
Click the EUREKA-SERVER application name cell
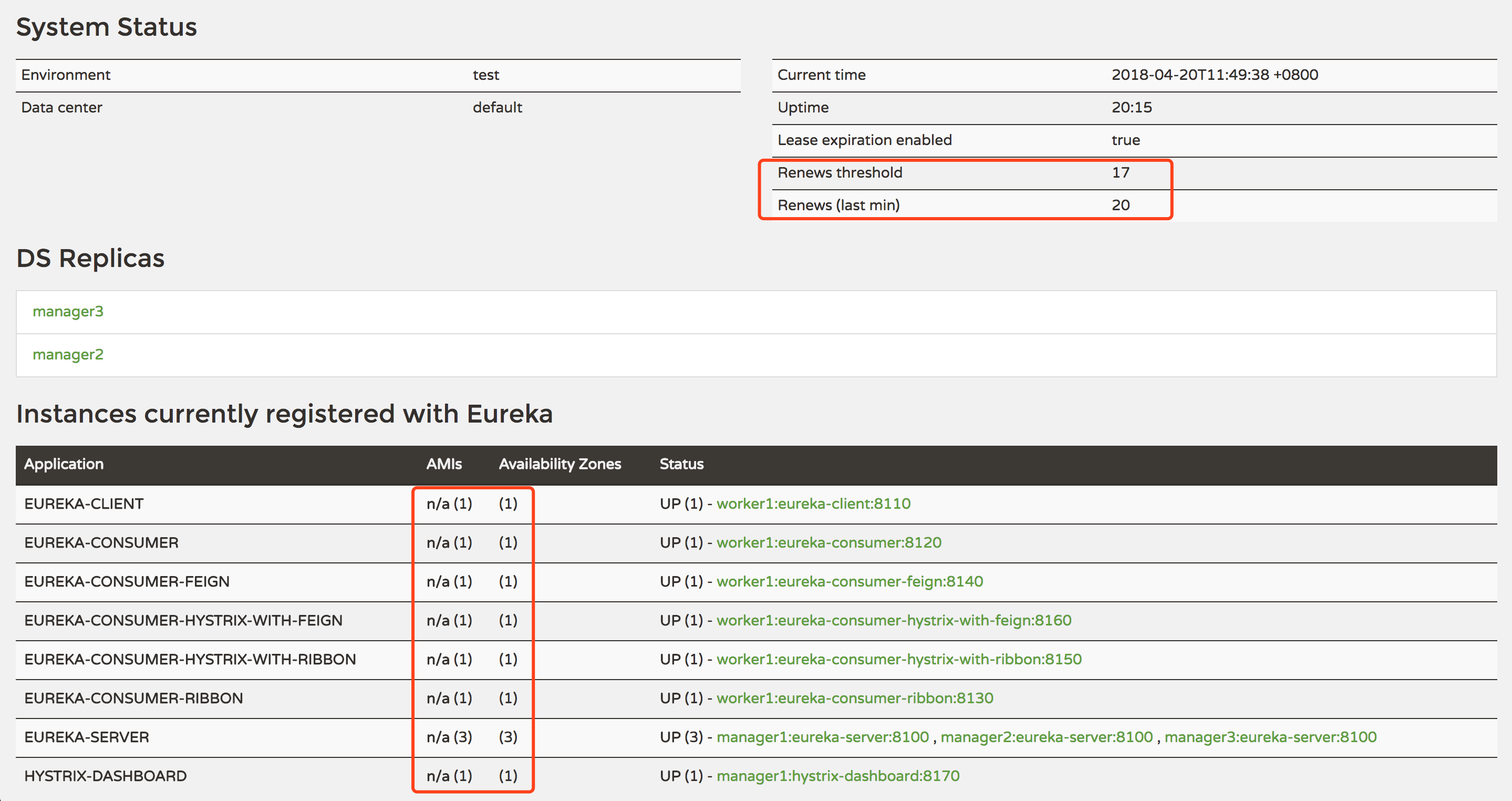click(x=87, y=737)
